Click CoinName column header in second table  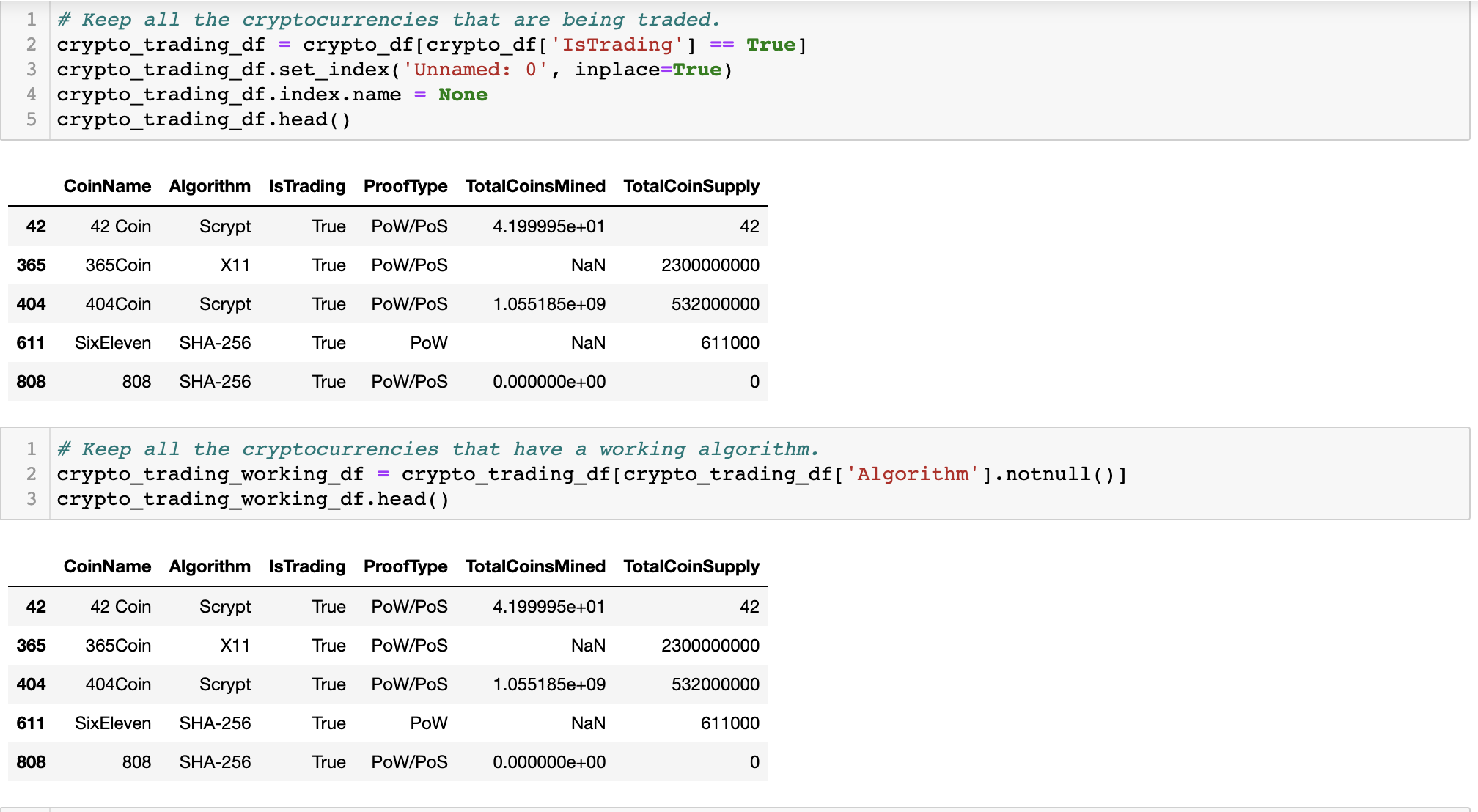coord(107,566)
